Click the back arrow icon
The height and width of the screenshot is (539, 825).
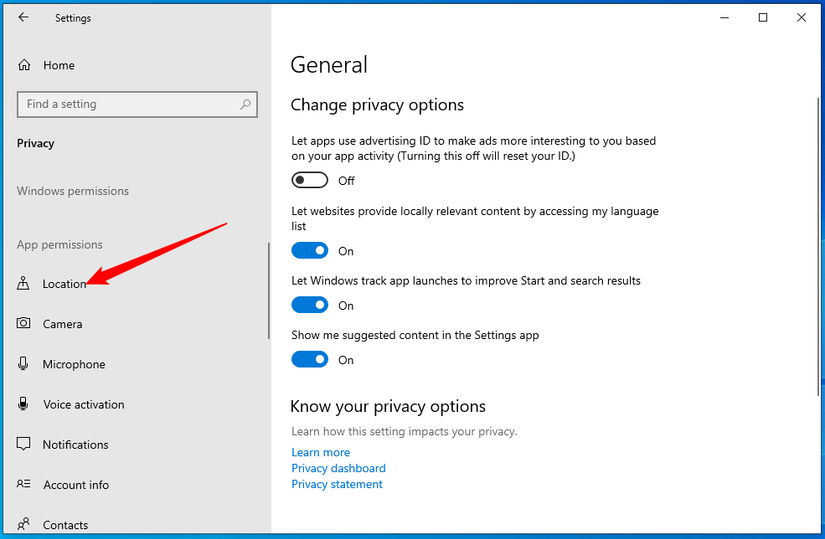[x=24, y=17]
